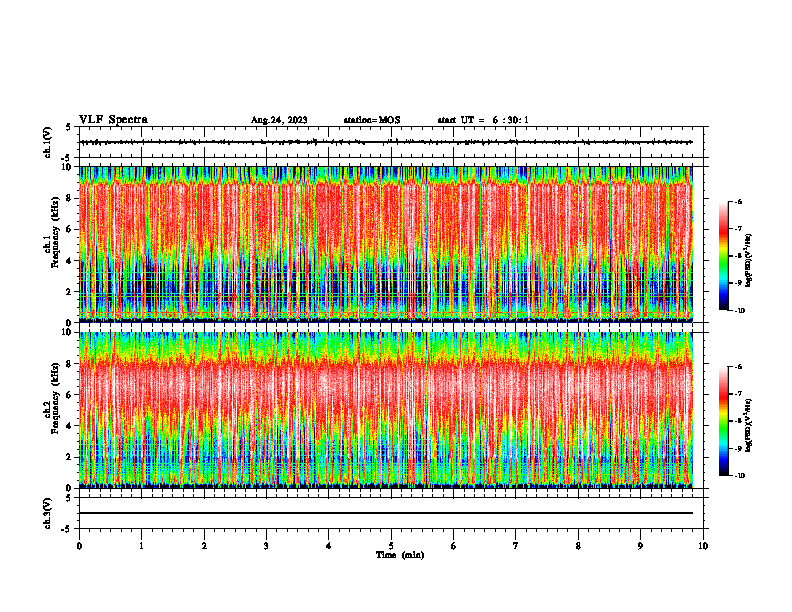
Task: Click the ch.1 spectrogram color scale bar
Action: pyautogui.click(x=723, y=256)
